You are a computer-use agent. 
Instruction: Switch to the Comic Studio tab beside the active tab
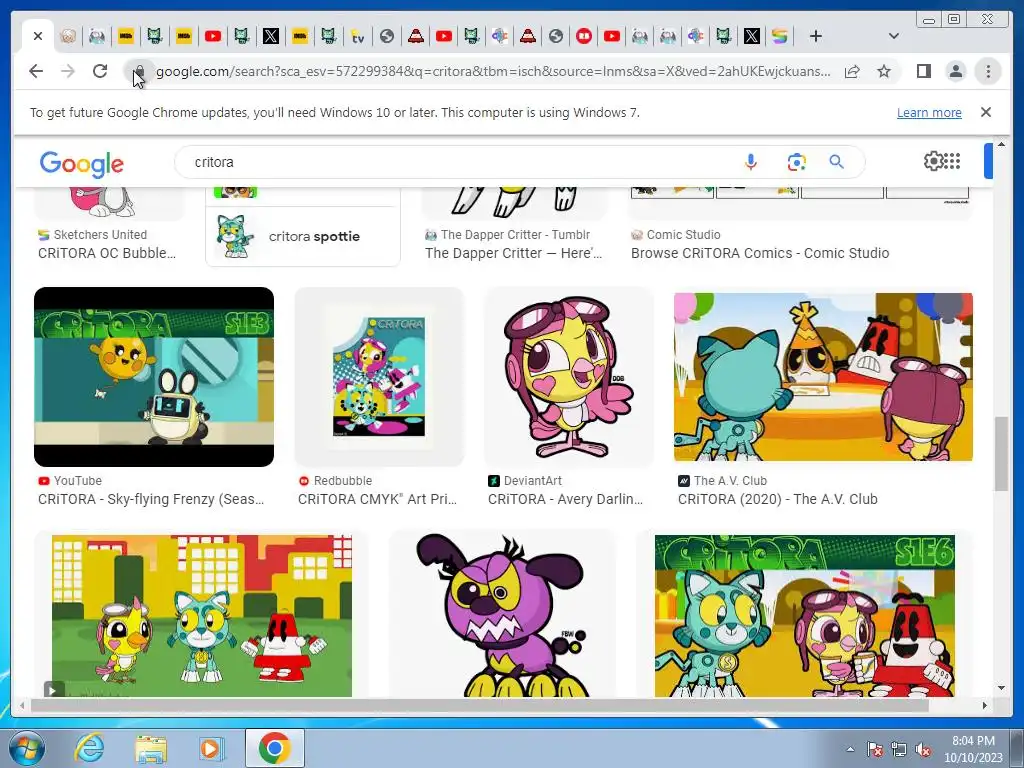tap(68, 37)
